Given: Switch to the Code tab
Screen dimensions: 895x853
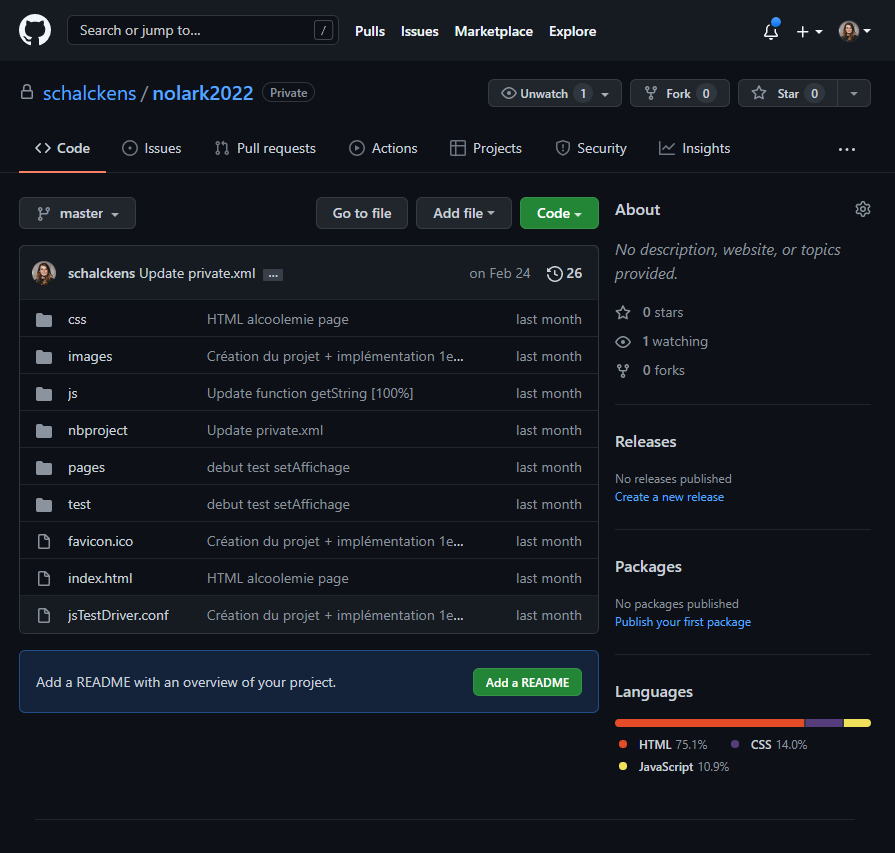Looking at the screenshot, I should pos(62,148).
